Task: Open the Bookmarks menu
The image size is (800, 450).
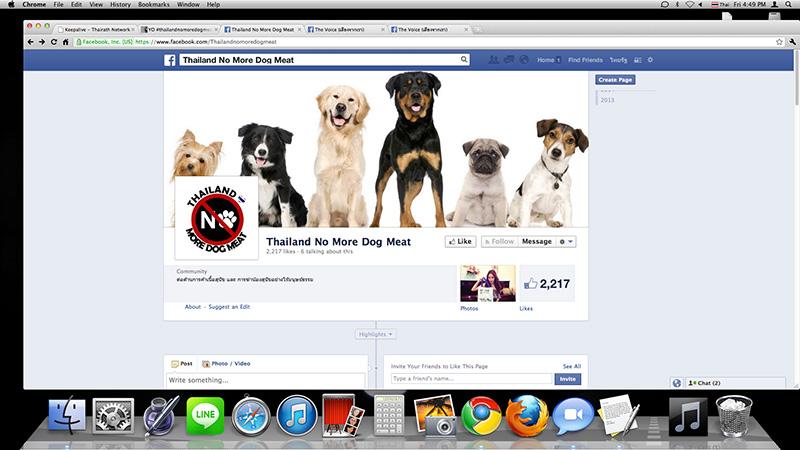Action: point(154,4)
